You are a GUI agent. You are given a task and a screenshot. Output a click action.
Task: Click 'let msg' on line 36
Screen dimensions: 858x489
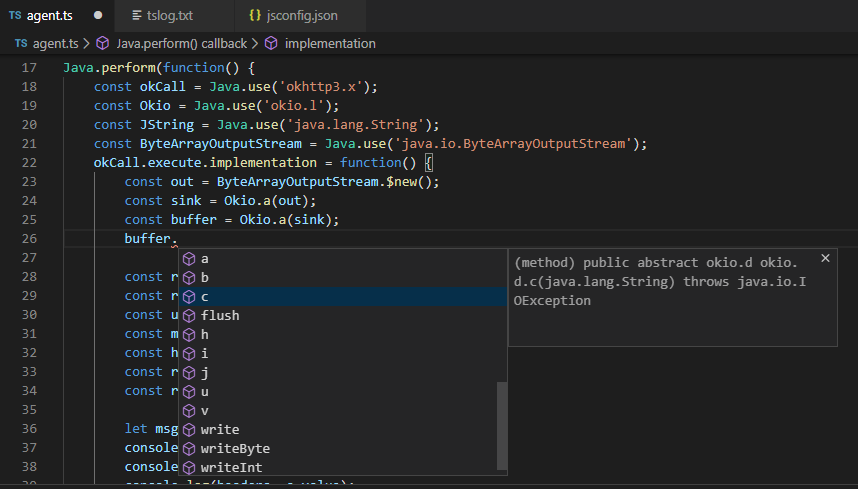point(152,429)
